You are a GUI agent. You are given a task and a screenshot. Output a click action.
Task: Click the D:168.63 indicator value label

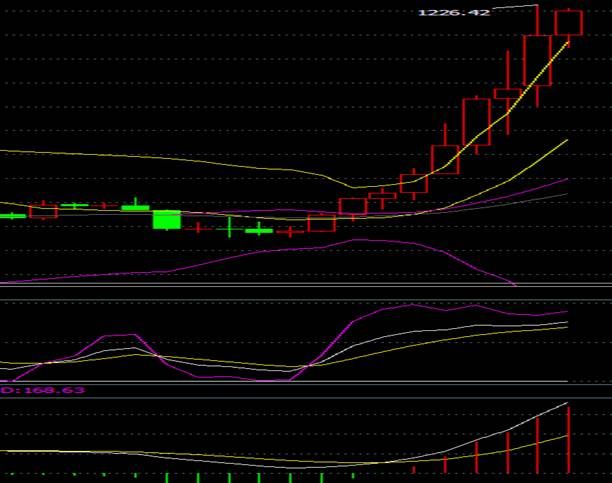pos(42,390)
